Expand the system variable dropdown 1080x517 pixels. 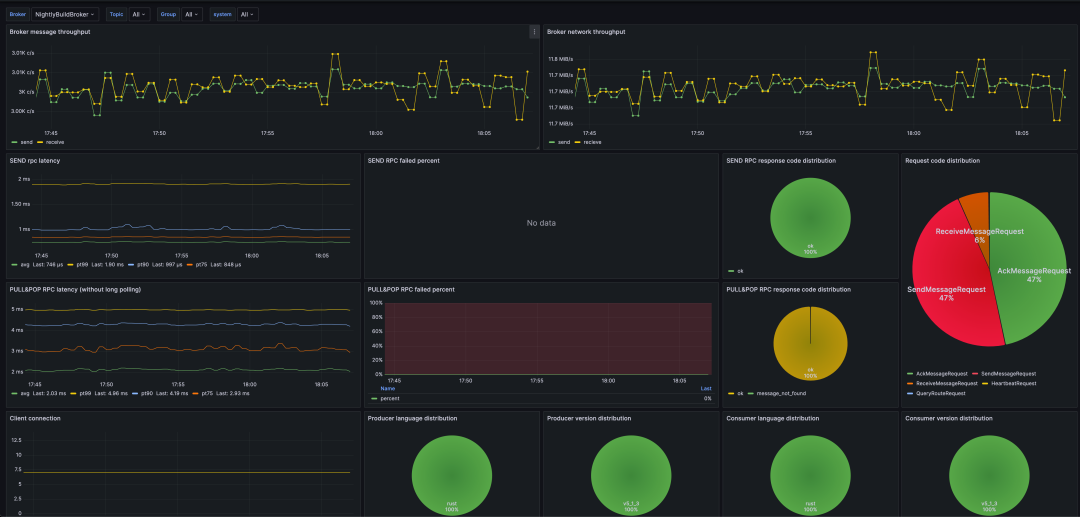246,14
